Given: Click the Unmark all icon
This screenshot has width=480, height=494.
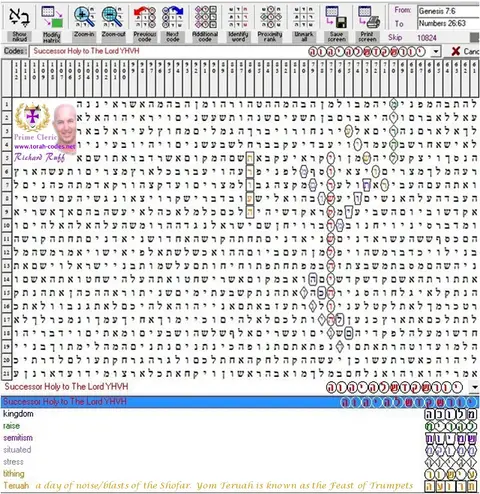Looking at the screenshot, I should [x=303, y=17].
